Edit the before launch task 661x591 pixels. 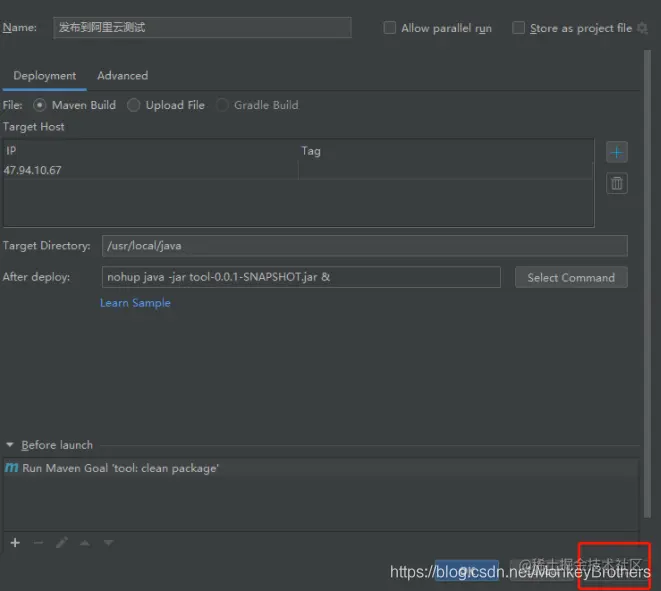point(62,543)
